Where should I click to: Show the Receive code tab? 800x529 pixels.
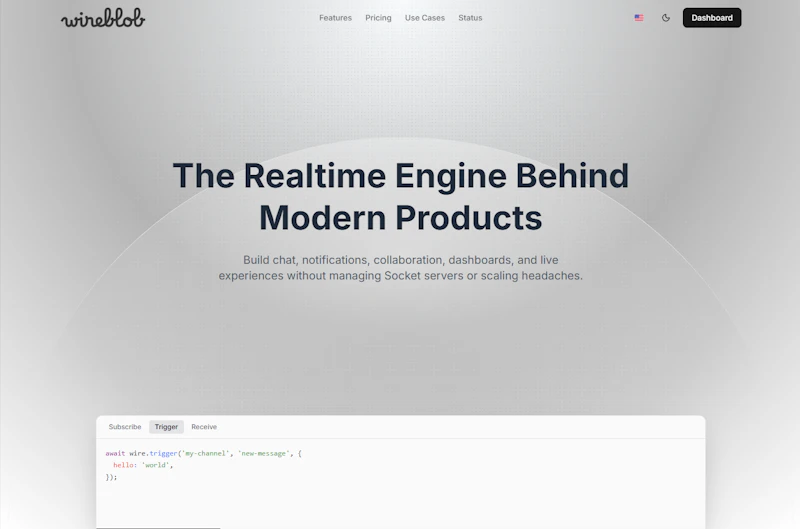204,426
